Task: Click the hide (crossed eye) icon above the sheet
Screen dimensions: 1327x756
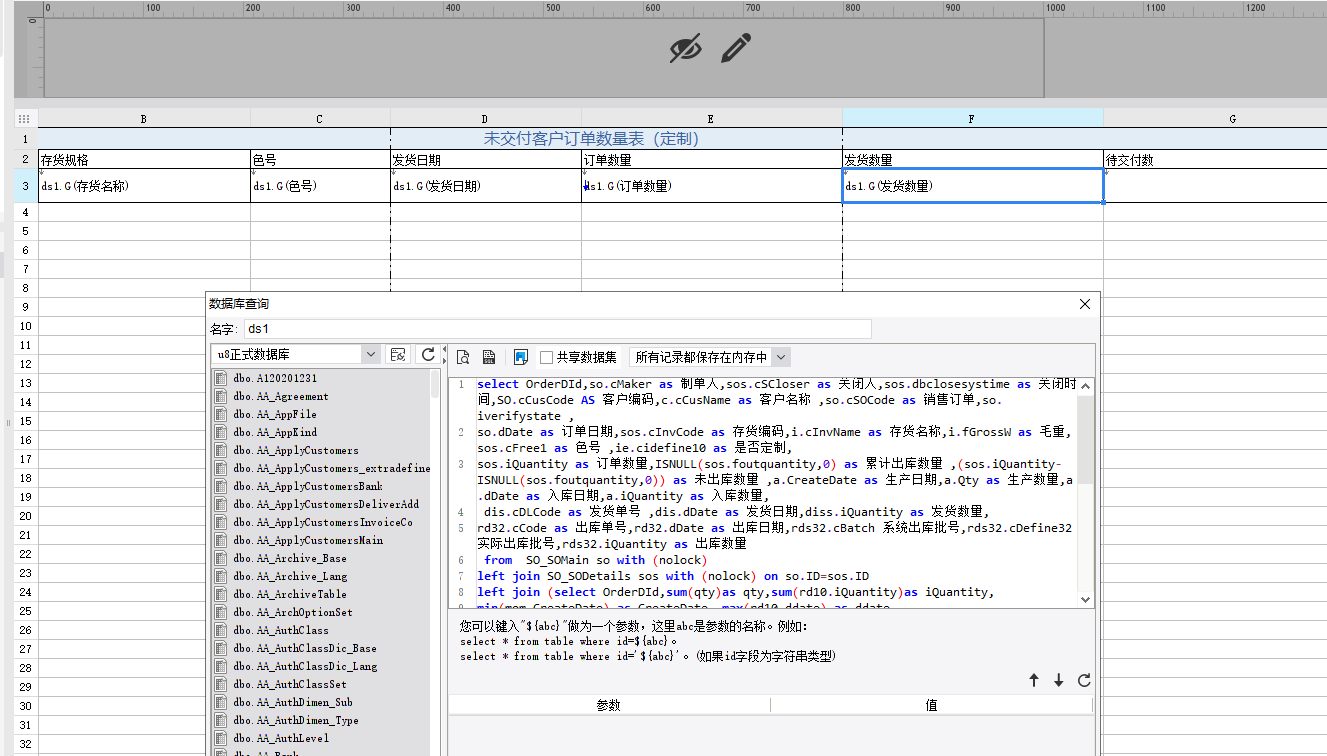Action: click(x=685, y=48)
